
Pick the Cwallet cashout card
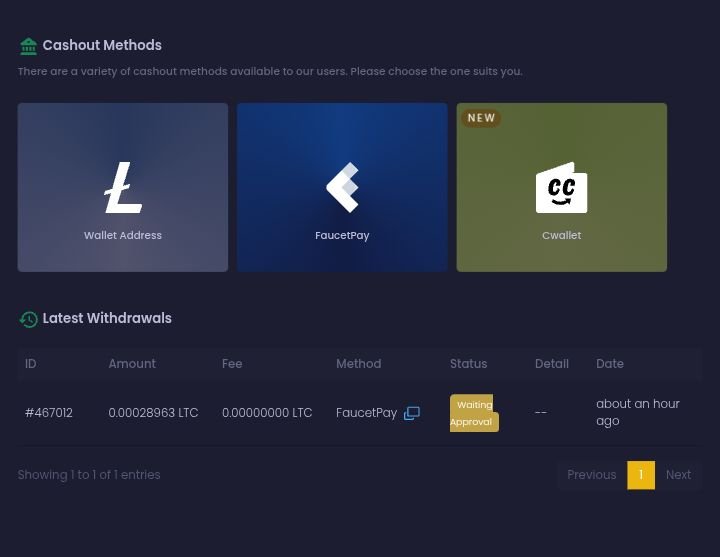(x=562, y=187)
